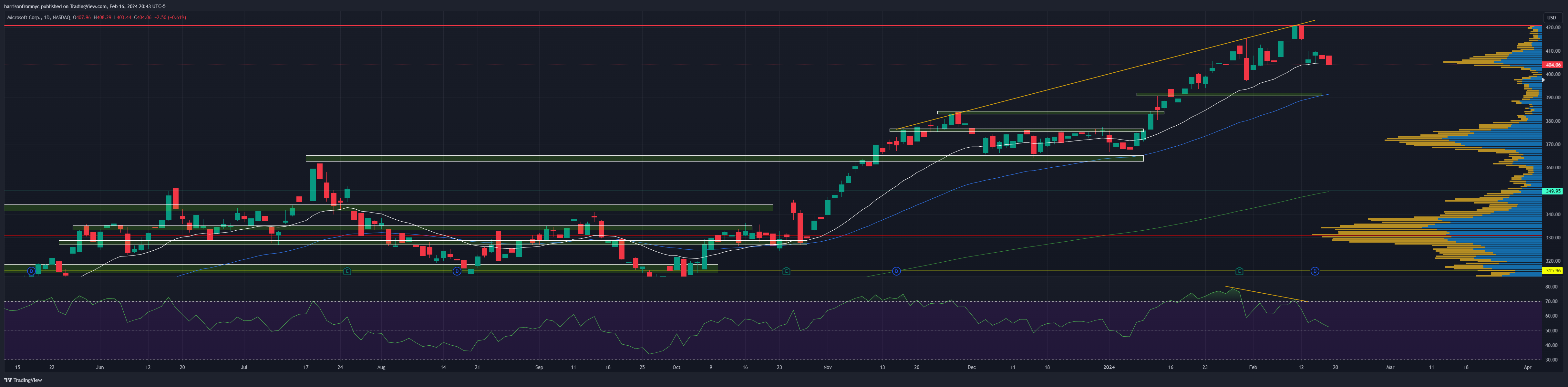Click the high value H408.29
Screen dimensions: 1568x387
102,18
